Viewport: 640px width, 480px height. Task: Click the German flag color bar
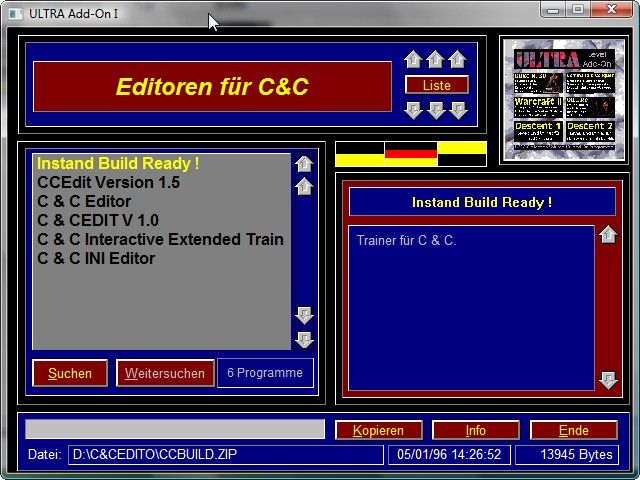(410, 153)
